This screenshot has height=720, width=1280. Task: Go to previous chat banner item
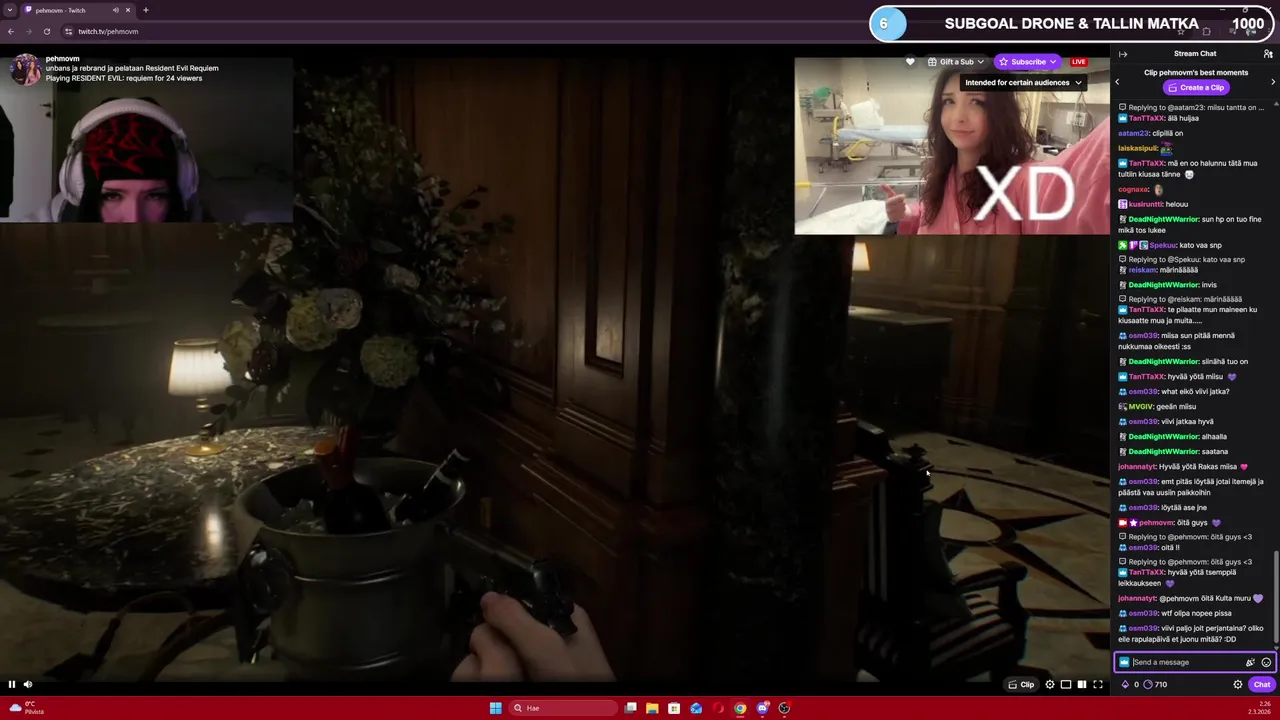click(1118, 82)
